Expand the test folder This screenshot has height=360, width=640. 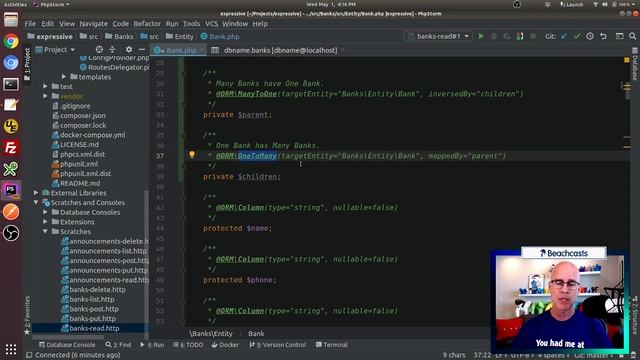tap(45, 87)
